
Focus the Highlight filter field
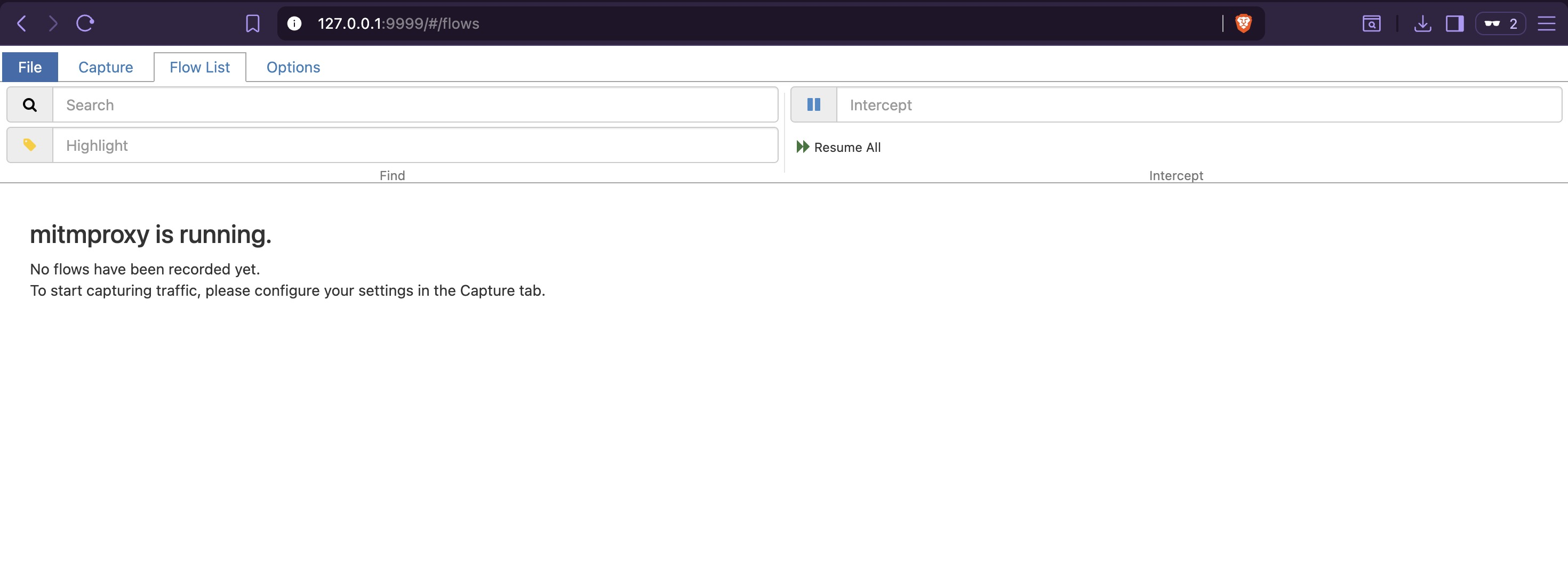(x=415, y=145)
